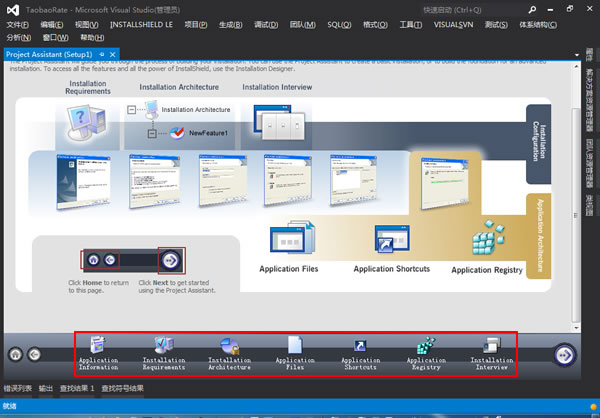
Task: Click the scrollbar down arrow
Action: [x=576, y=328]
